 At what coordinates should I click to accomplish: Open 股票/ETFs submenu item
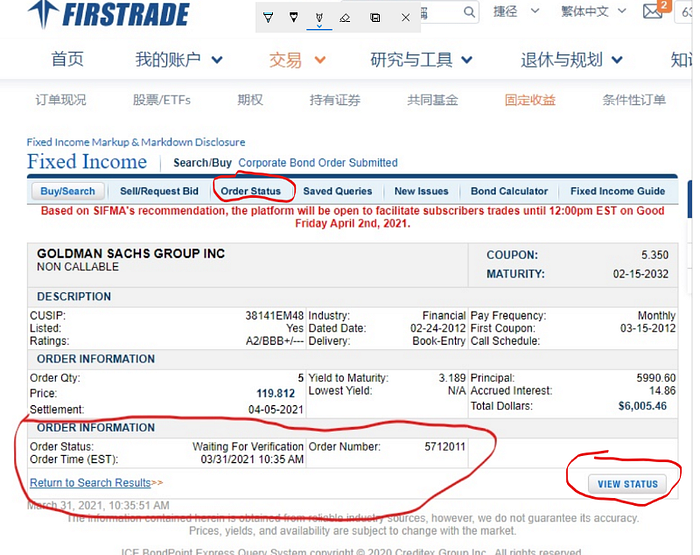(x=162, y=100)
